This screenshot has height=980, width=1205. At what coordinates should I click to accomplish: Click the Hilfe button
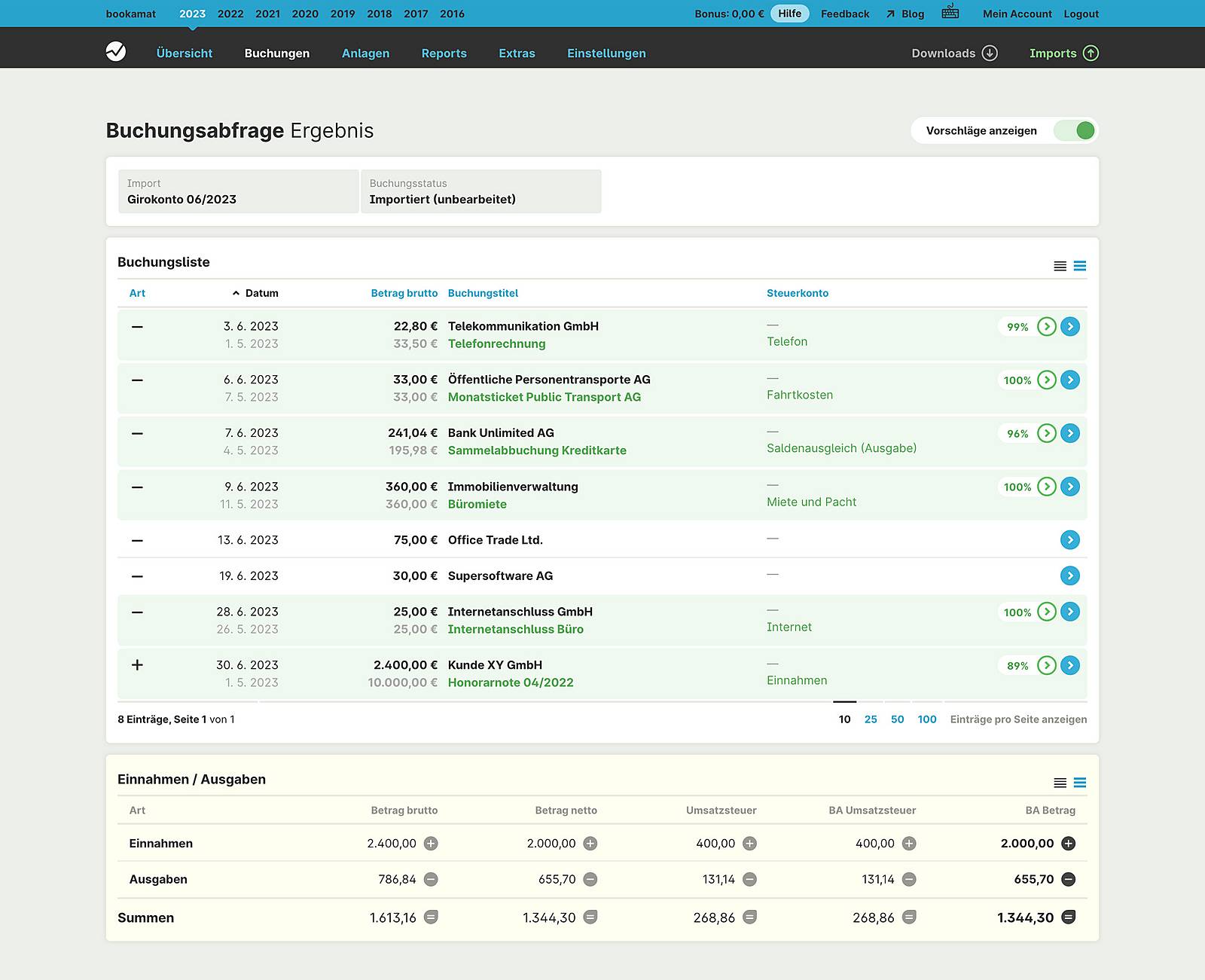click(790, 14)
